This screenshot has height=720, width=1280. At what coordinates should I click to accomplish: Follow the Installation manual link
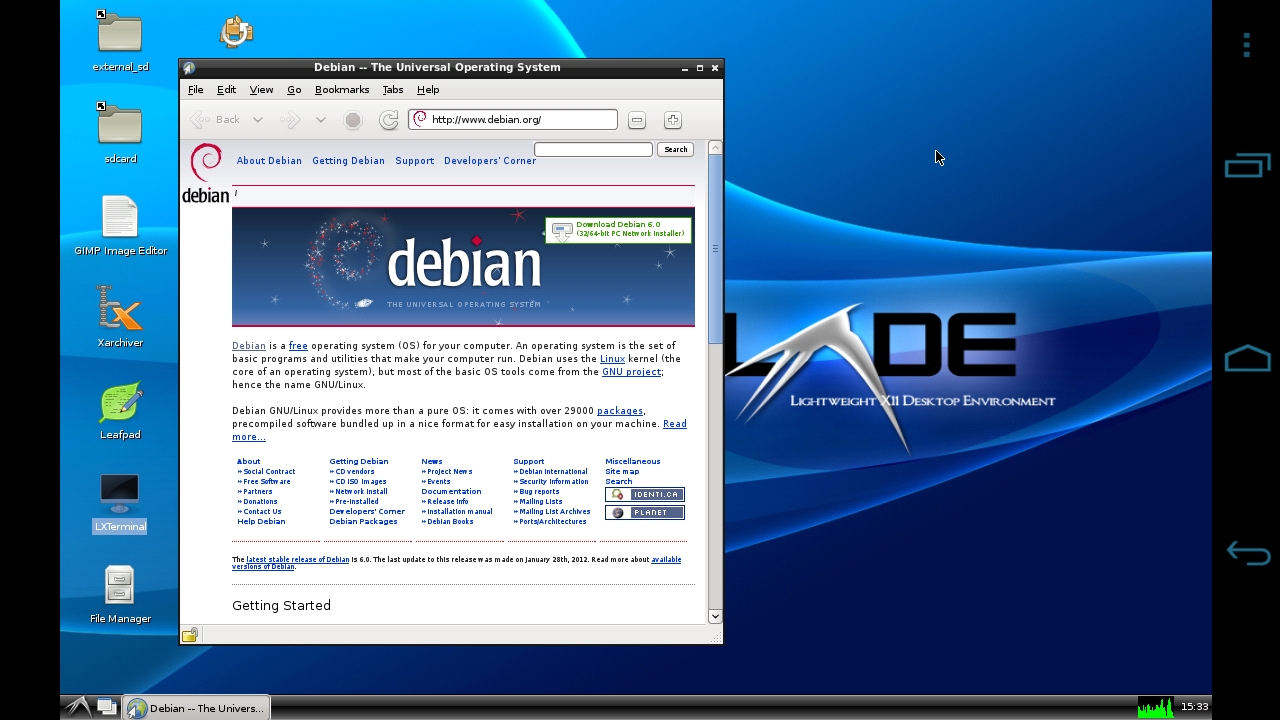click(x=460, y=512)
